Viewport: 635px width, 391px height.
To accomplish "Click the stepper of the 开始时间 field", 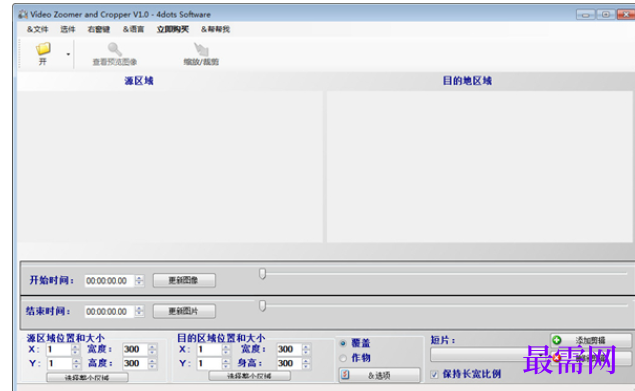I will (x=139, y=280).
